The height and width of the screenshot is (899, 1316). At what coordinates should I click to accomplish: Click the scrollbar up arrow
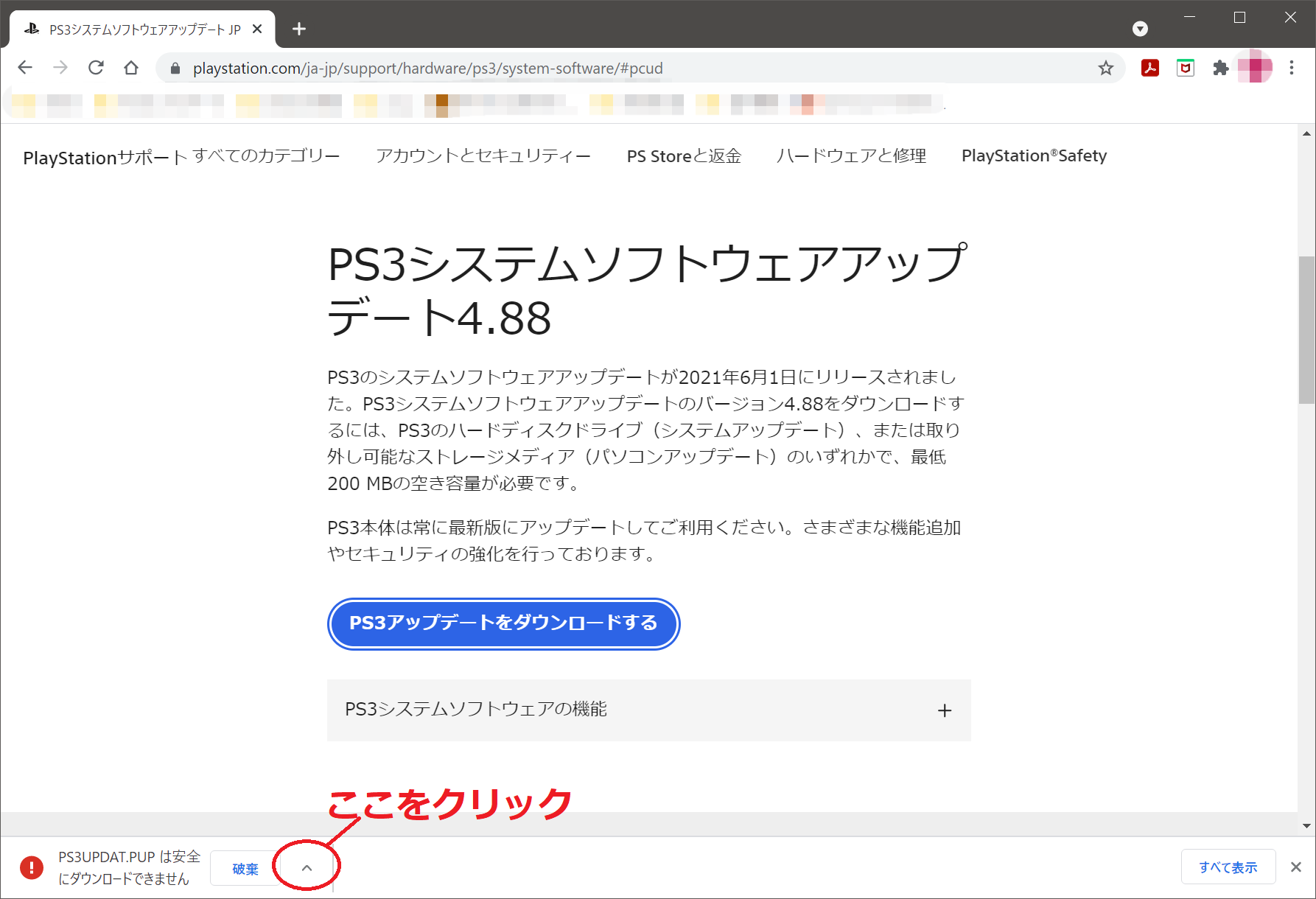1306,133
